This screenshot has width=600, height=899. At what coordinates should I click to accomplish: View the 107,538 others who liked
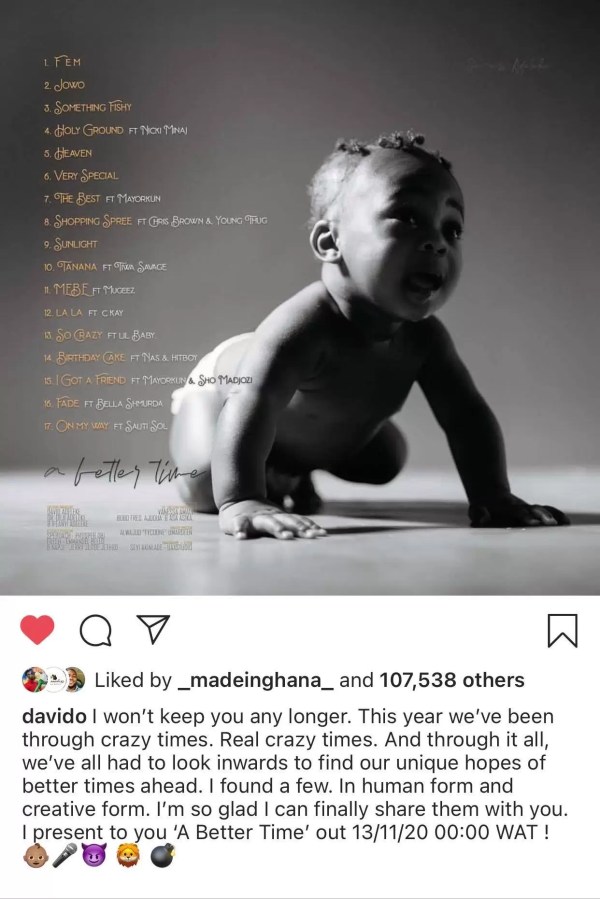tap(452, 680)
